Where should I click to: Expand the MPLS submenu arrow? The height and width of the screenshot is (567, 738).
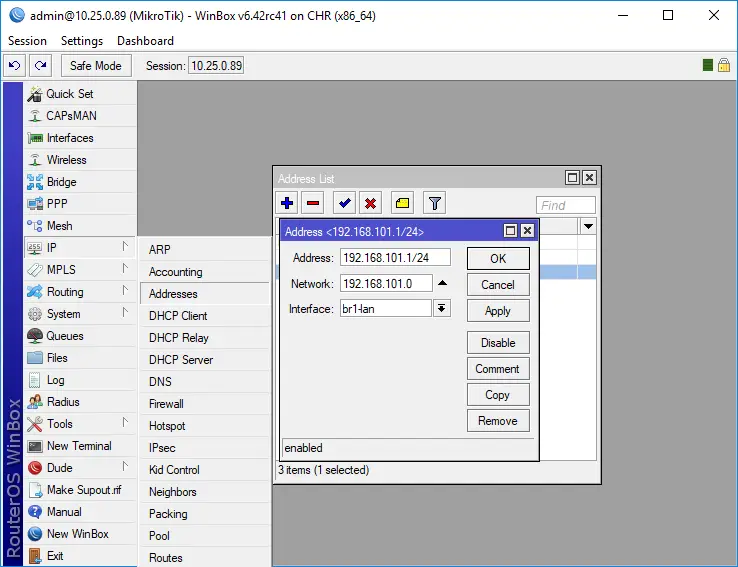point(125,269)
